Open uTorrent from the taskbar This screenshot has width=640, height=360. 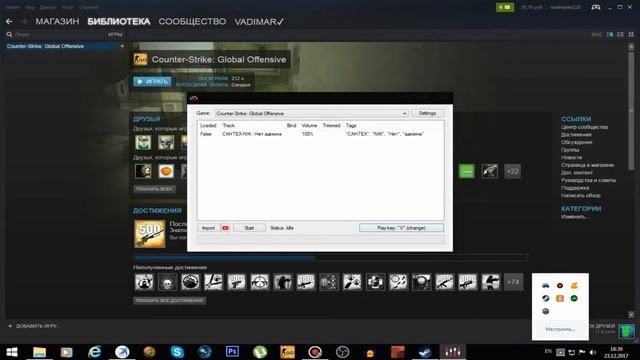(x=260, y=352)
